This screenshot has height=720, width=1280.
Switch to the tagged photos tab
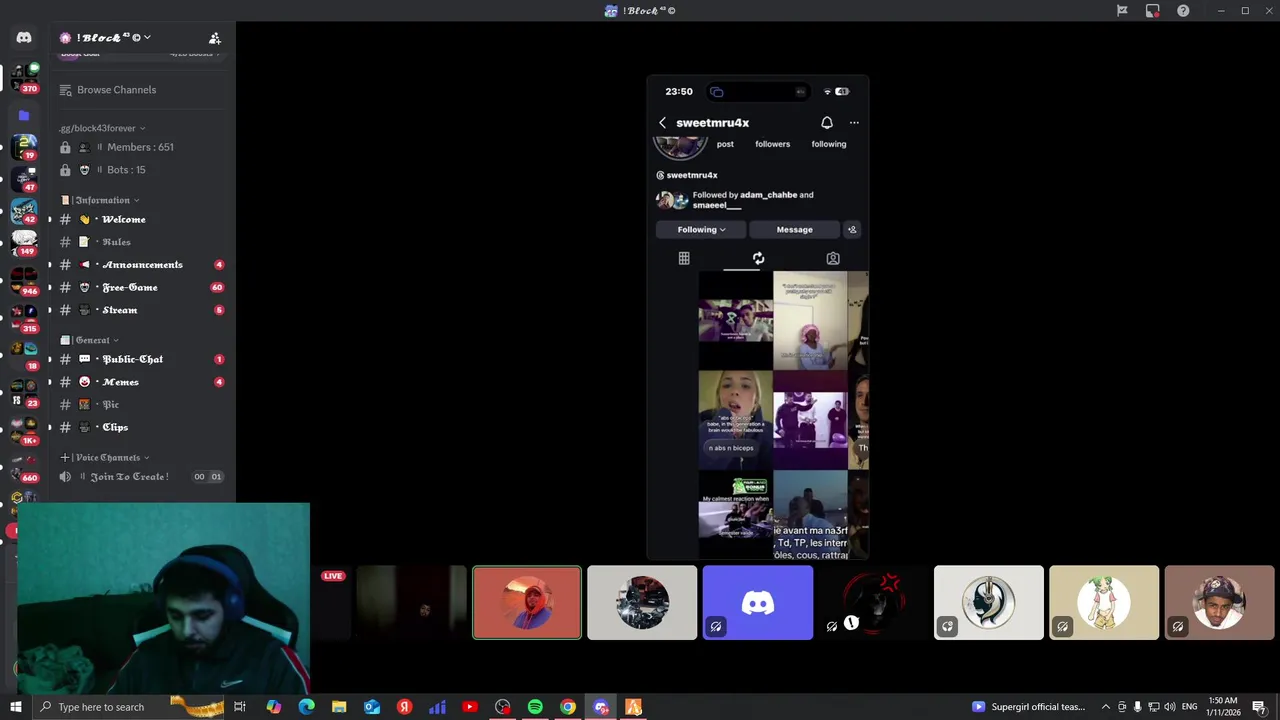pos(833,258)
